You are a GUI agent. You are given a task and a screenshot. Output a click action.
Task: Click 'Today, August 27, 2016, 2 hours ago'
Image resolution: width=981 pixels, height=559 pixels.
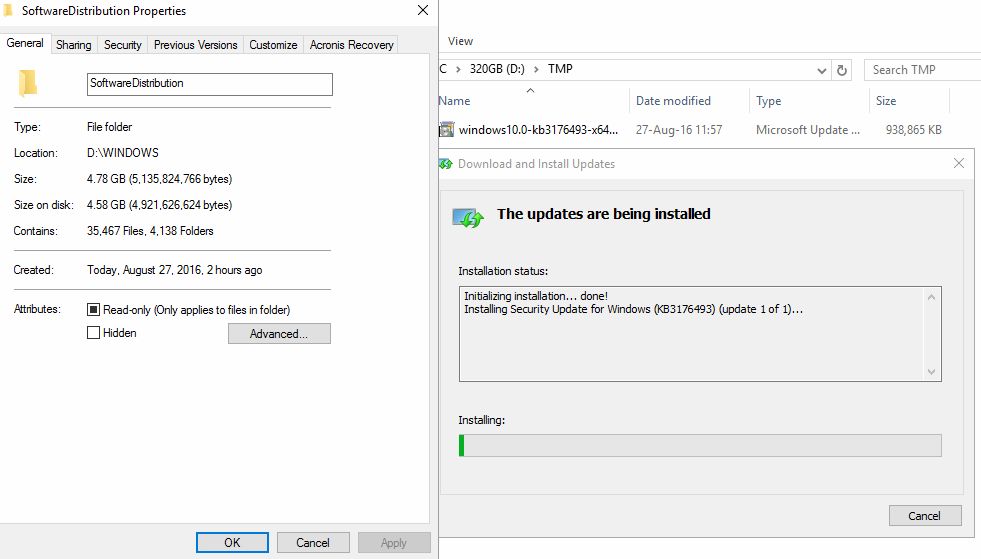(175, 270)
